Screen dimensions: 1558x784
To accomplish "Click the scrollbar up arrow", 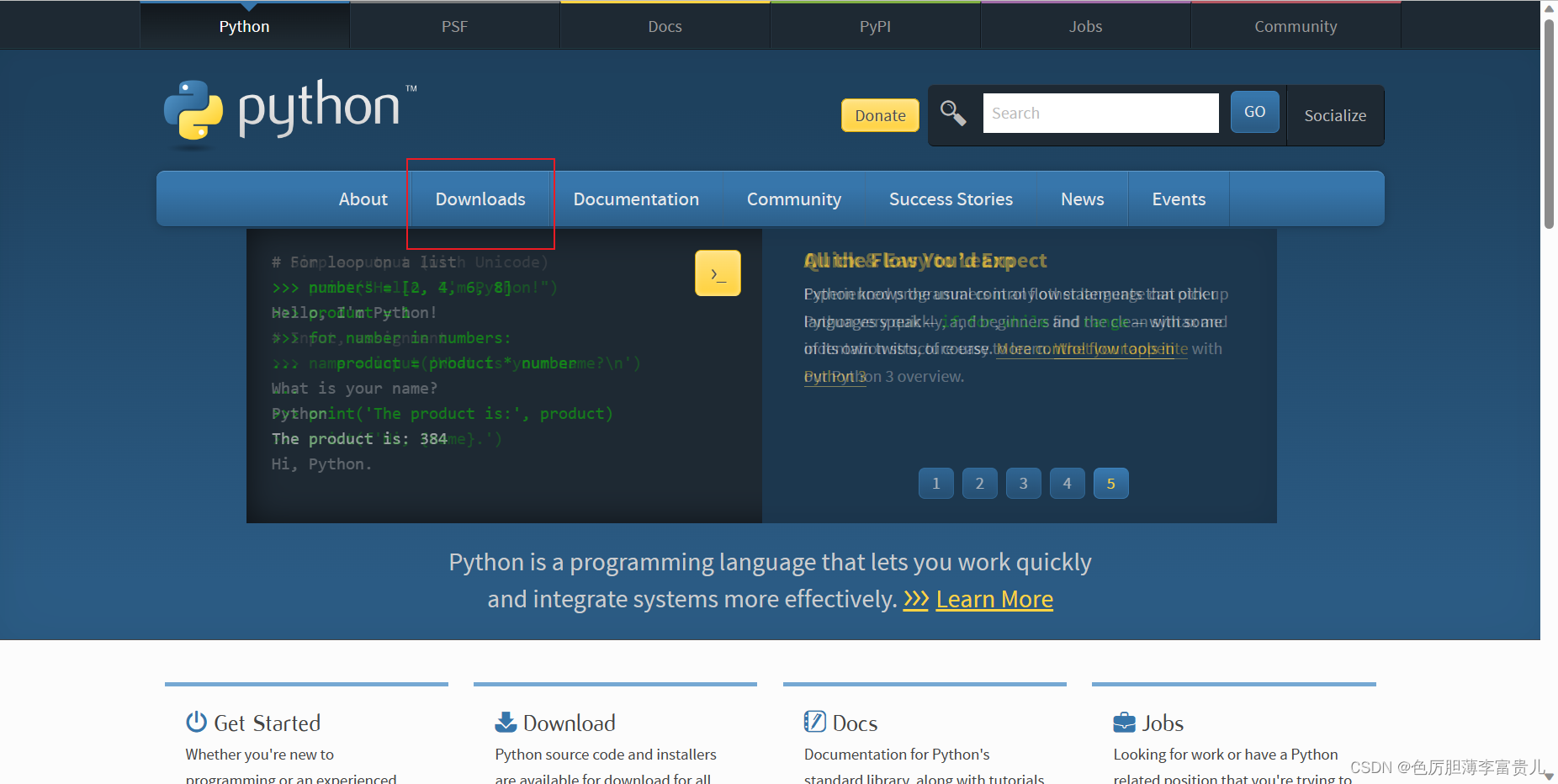I will [1549, 8].
